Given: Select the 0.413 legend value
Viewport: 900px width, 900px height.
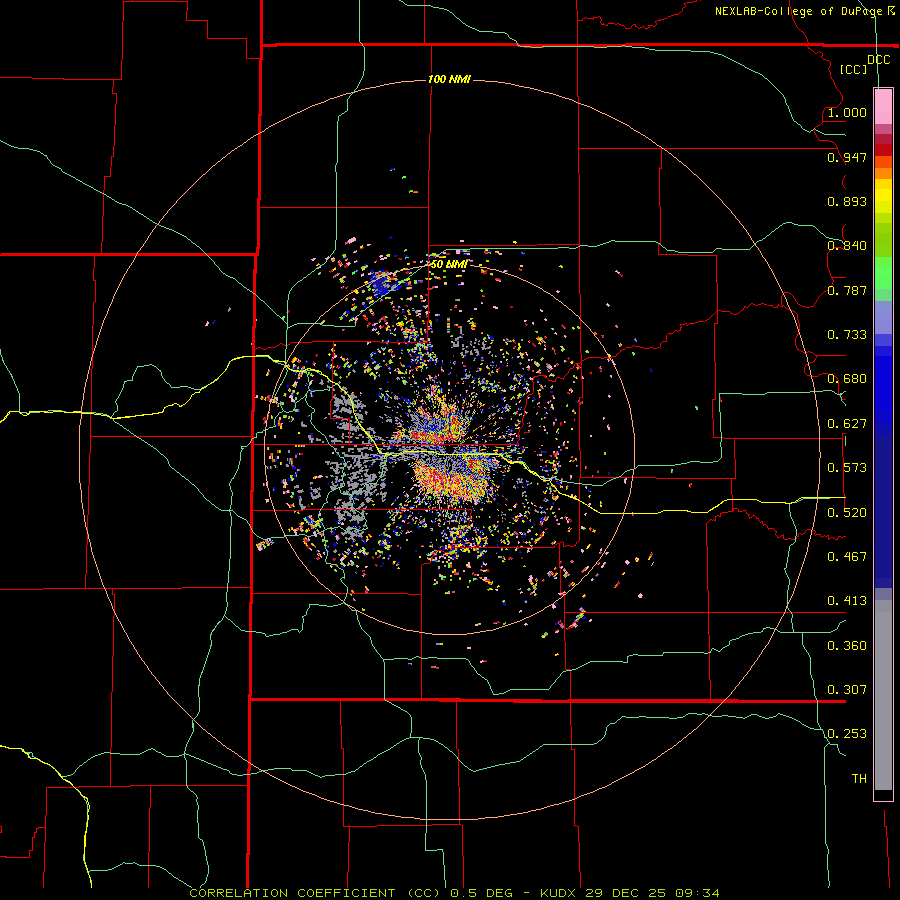Looking at the screenshot, I should tap(847, 601).
